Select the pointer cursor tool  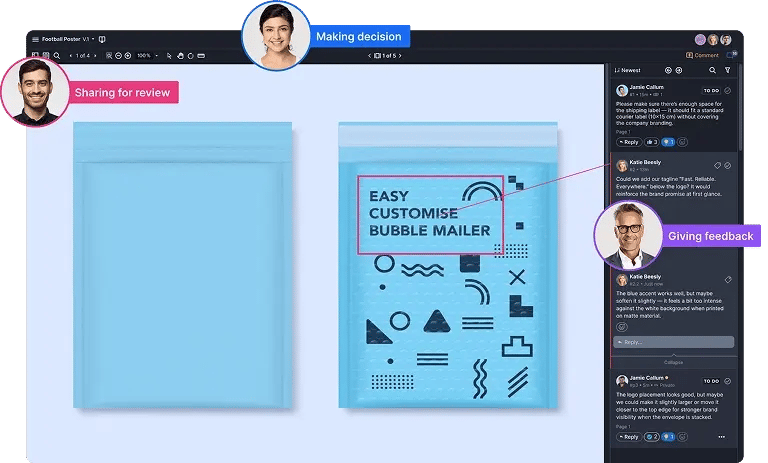[x=169, y=56]
